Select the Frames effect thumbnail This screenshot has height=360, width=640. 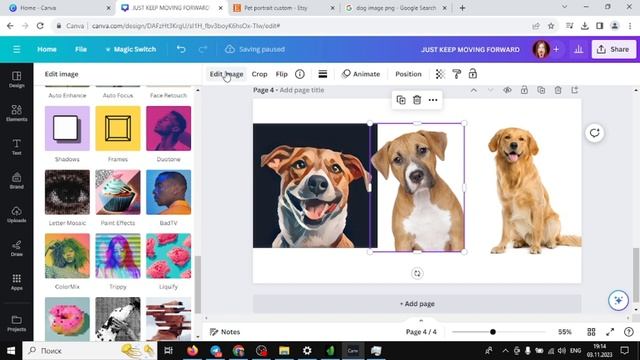coord(118,128)
